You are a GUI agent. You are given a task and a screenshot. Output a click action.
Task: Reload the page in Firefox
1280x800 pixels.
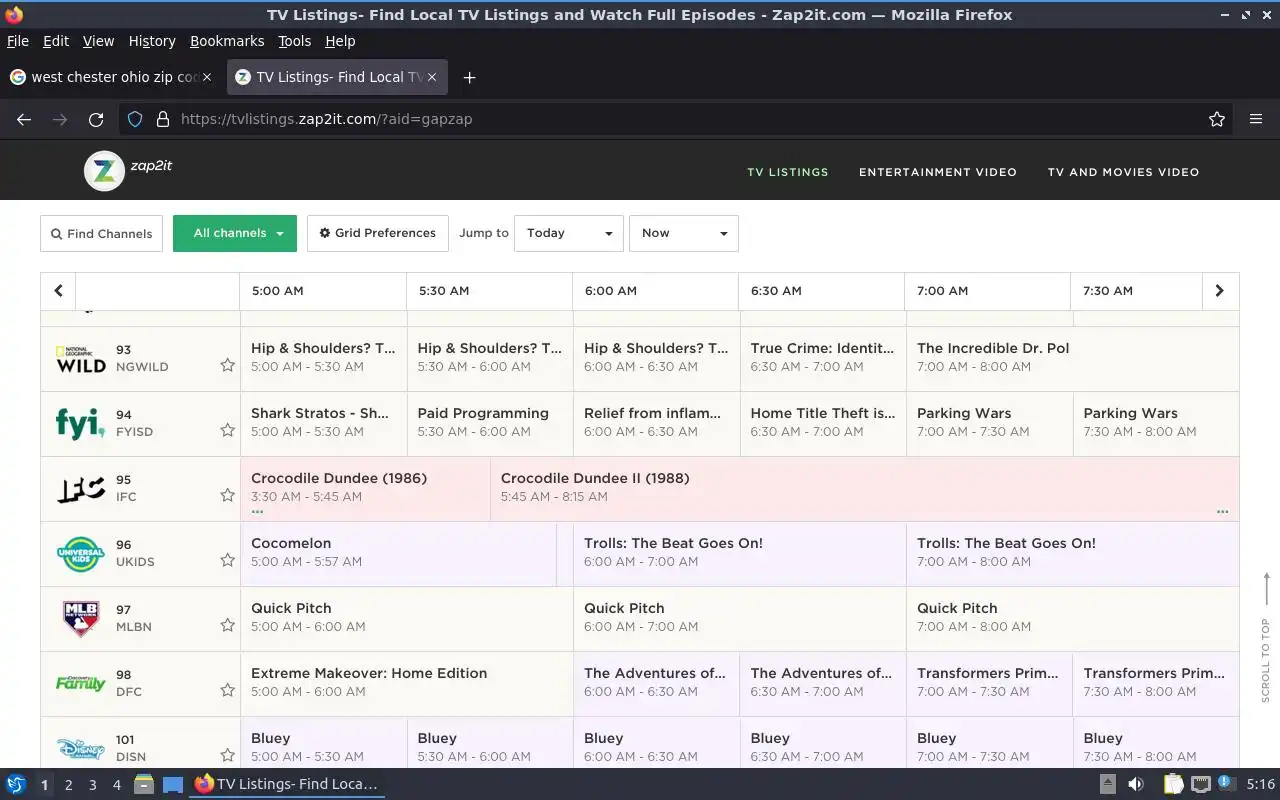coord(96,119)
